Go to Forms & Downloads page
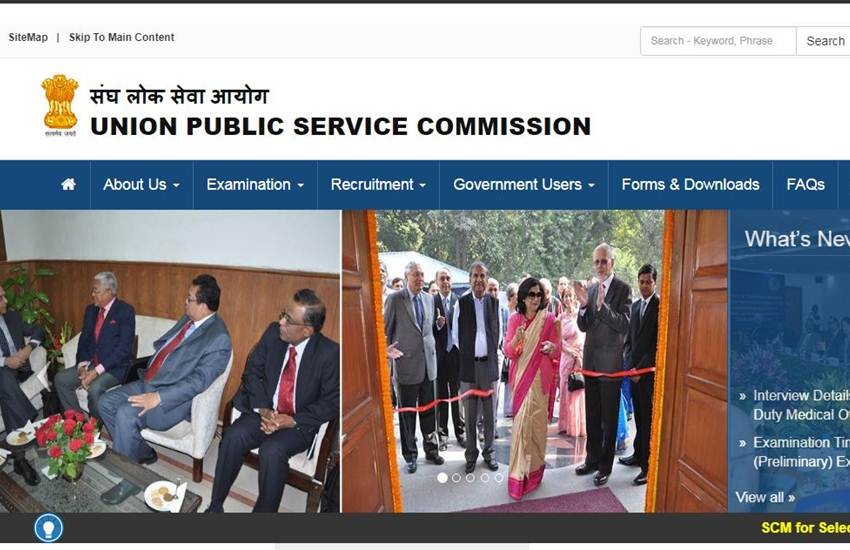The width and height of the screenshot is (850, 550). point(691,185)
